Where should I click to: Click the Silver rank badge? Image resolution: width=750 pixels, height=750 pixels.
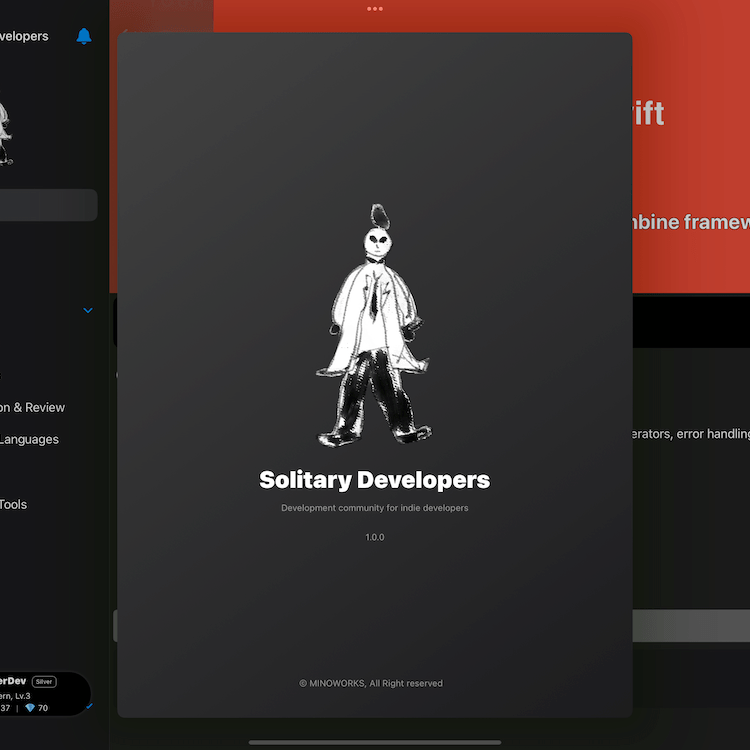click(x=44, y=681)
